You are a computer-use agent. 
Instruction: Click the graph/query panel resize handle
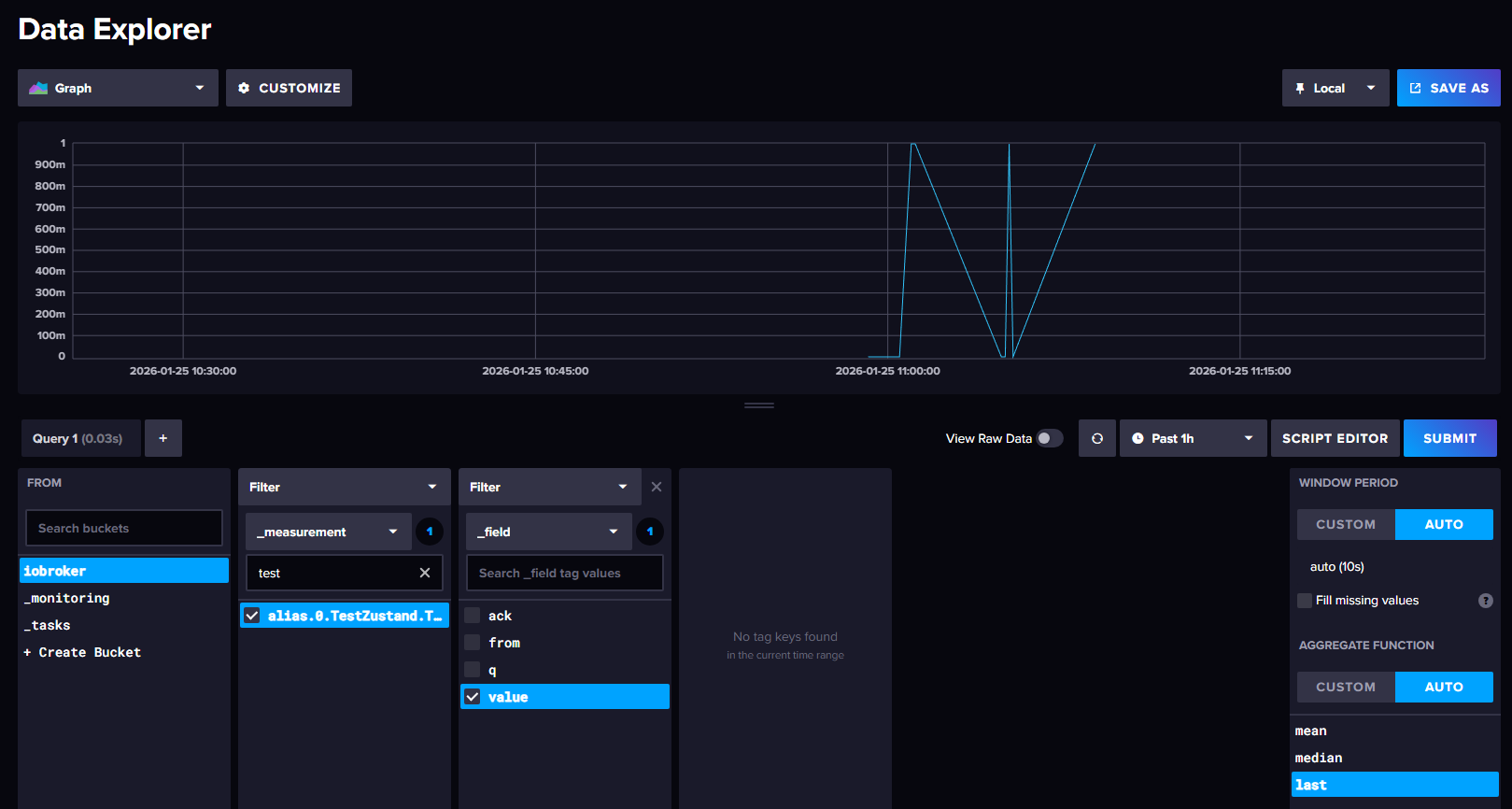pos(759,405)
